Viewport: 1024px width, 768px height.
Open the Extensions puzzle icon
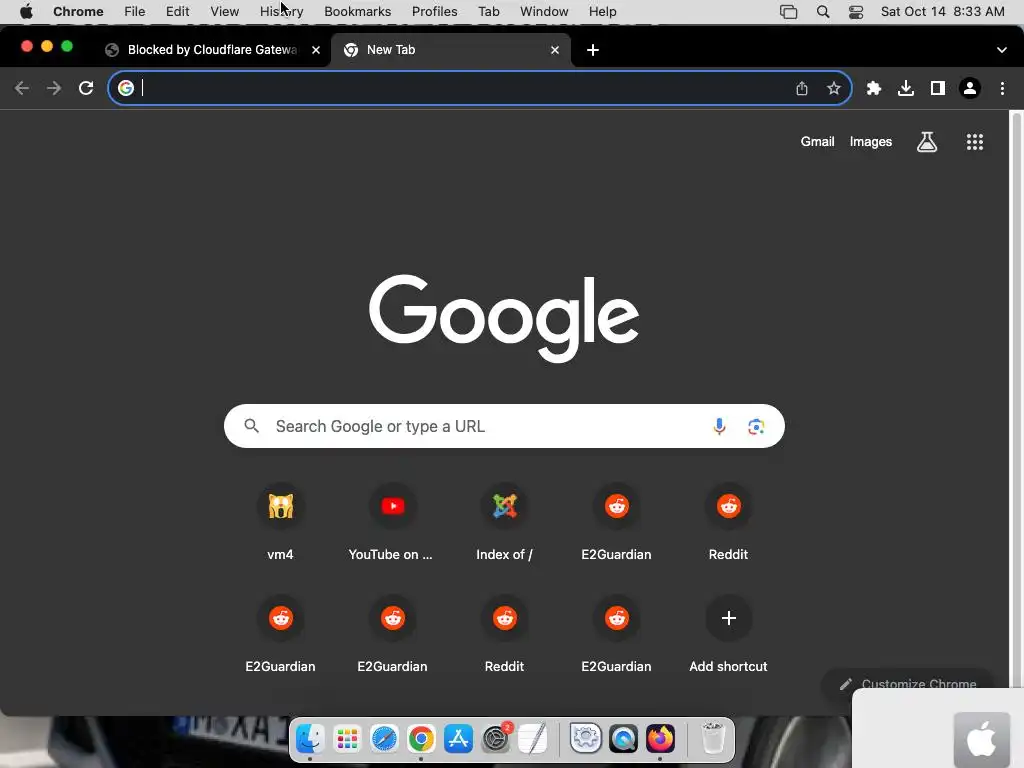[x=874, y=88]
